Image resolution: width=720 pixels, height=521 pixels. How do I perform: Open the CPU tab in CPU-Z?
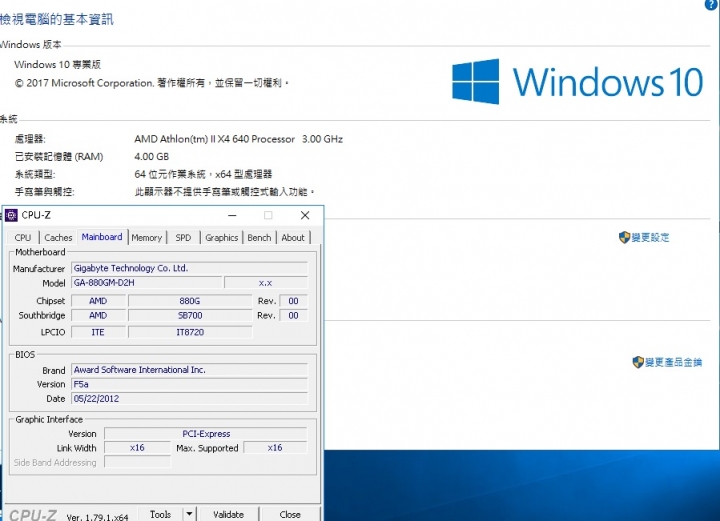pos(22,238)
